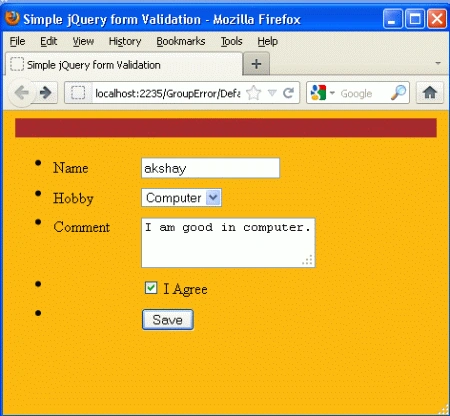Reload the page with the refresh icon
450x416 pixels.
288,93
